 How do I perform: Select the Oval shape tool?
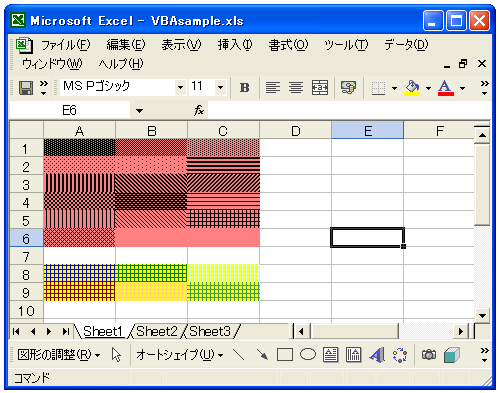(308, 355)
